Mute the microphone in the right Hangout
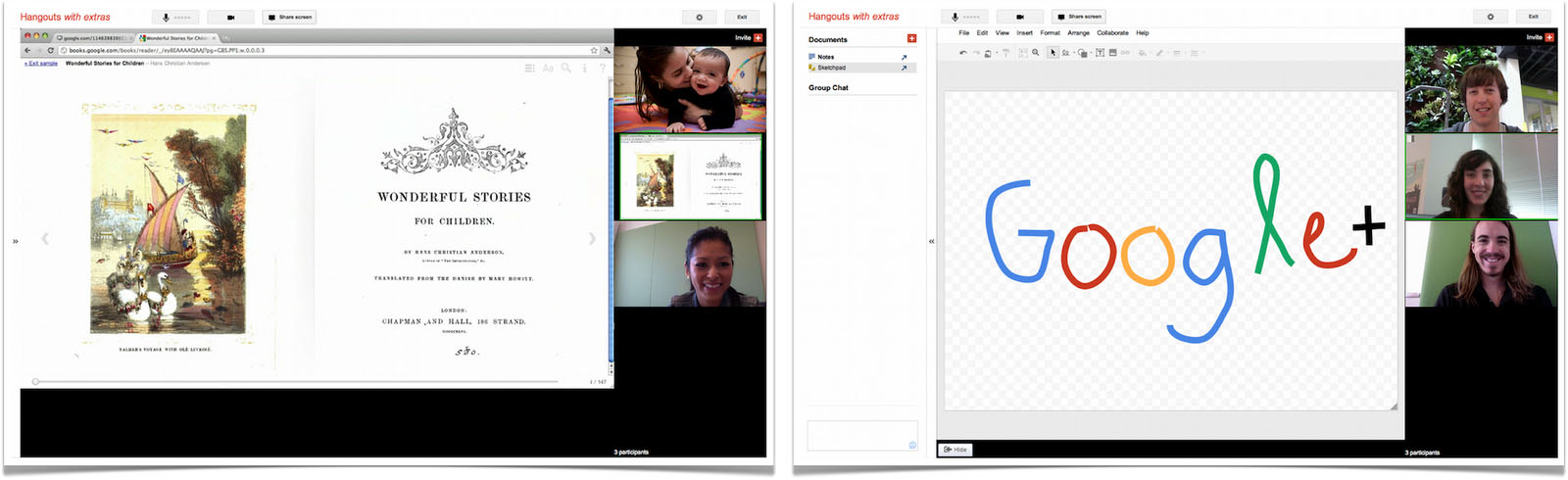The height and width of the screenshot is (480, 1568). coord(965,17)
